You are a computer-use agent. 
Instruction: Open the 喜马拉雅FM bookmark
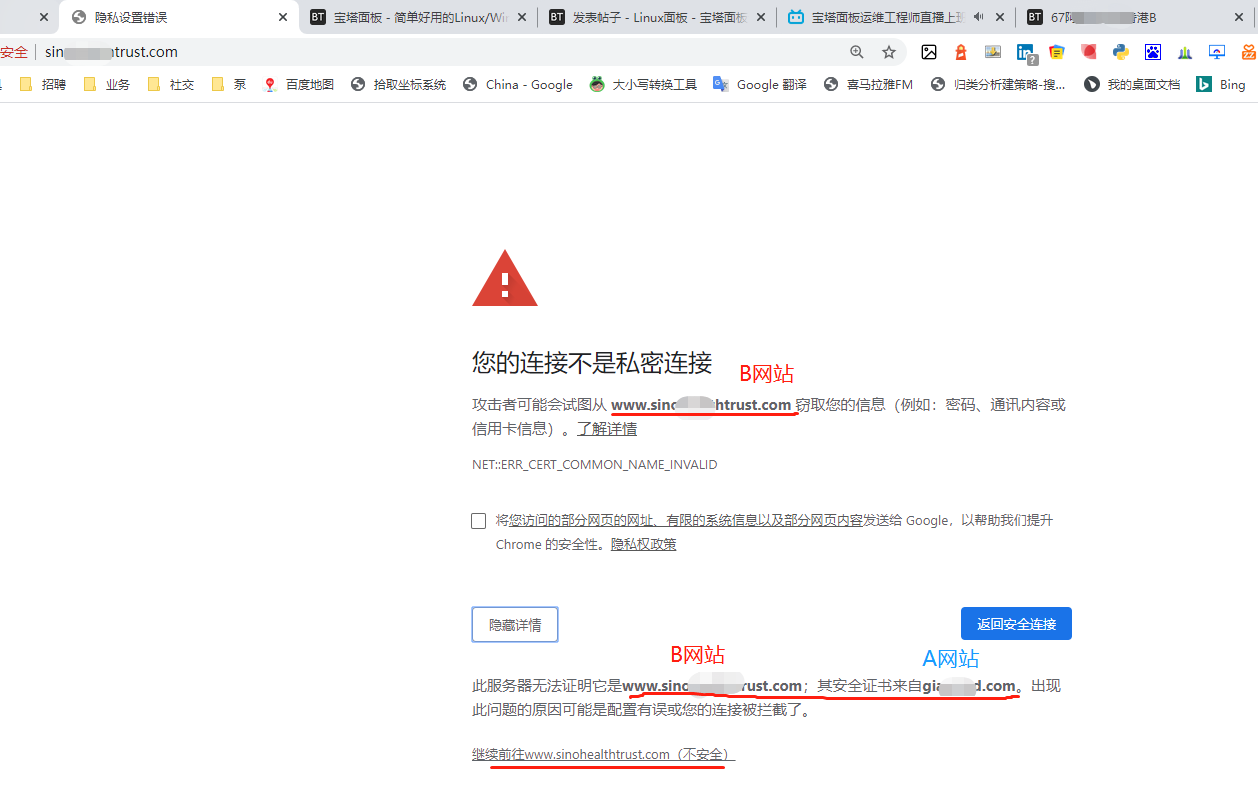pyautogui.click(x=869, y=85)
